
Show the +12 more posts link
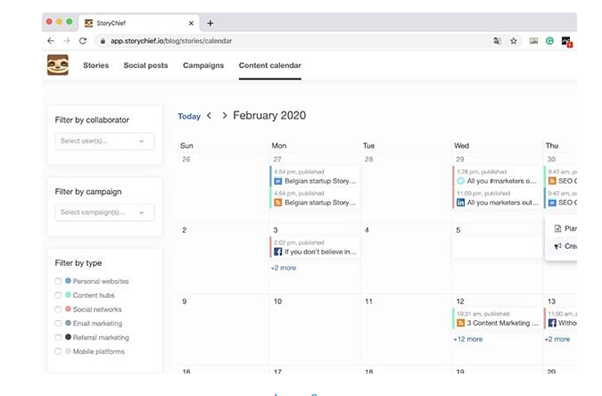pos(468,339)
